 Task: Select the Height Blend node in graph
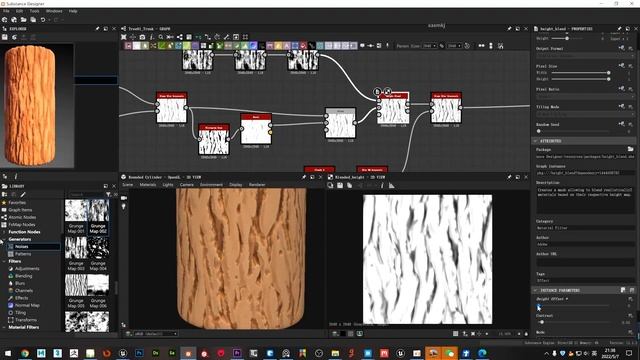[x=393, y=109]
